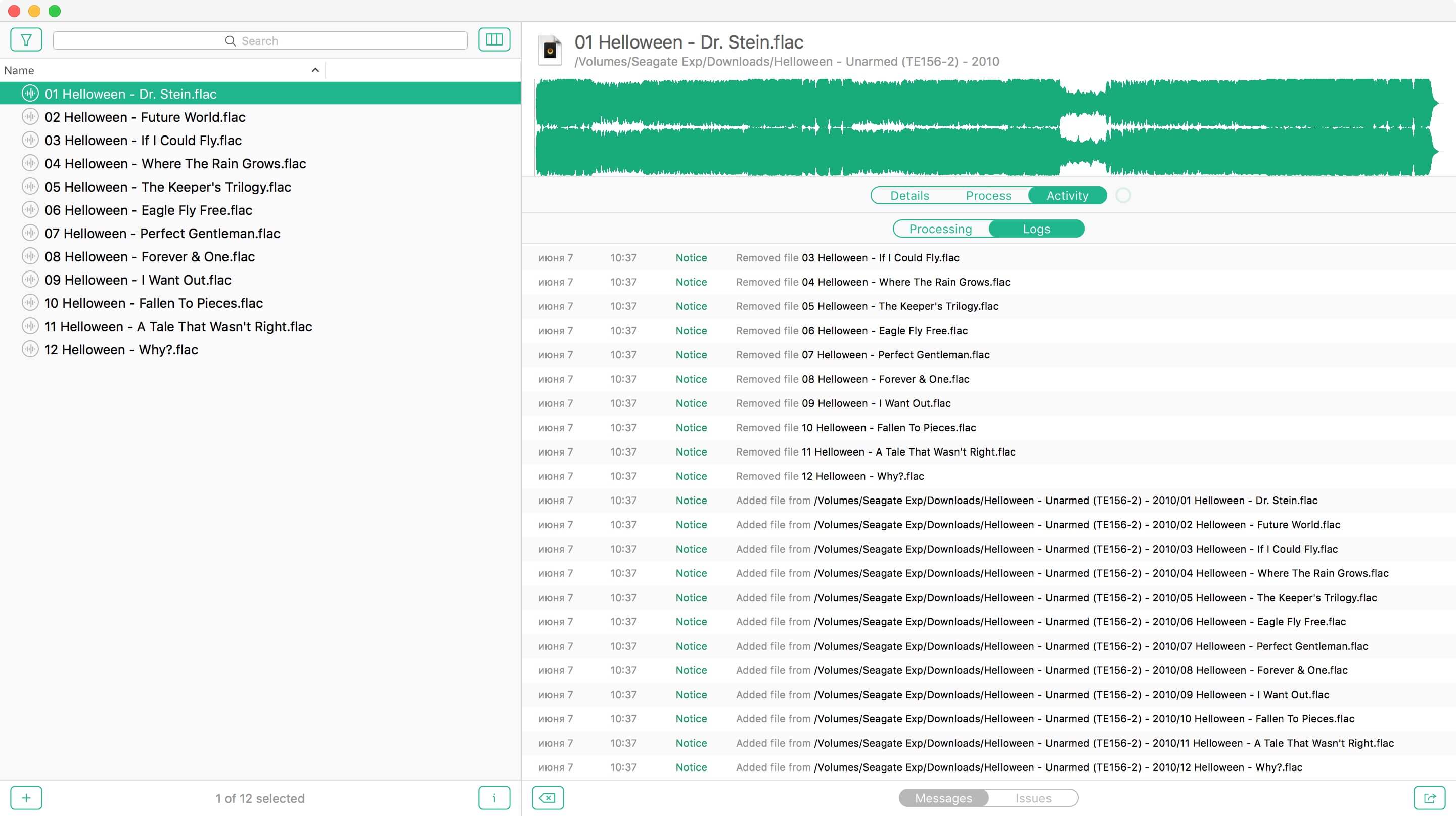This screenshot has height=816, width=1456.
Task: Select 04 Helloween - Where The Rain Grows.flac
Action: click(x=260, y=163)
